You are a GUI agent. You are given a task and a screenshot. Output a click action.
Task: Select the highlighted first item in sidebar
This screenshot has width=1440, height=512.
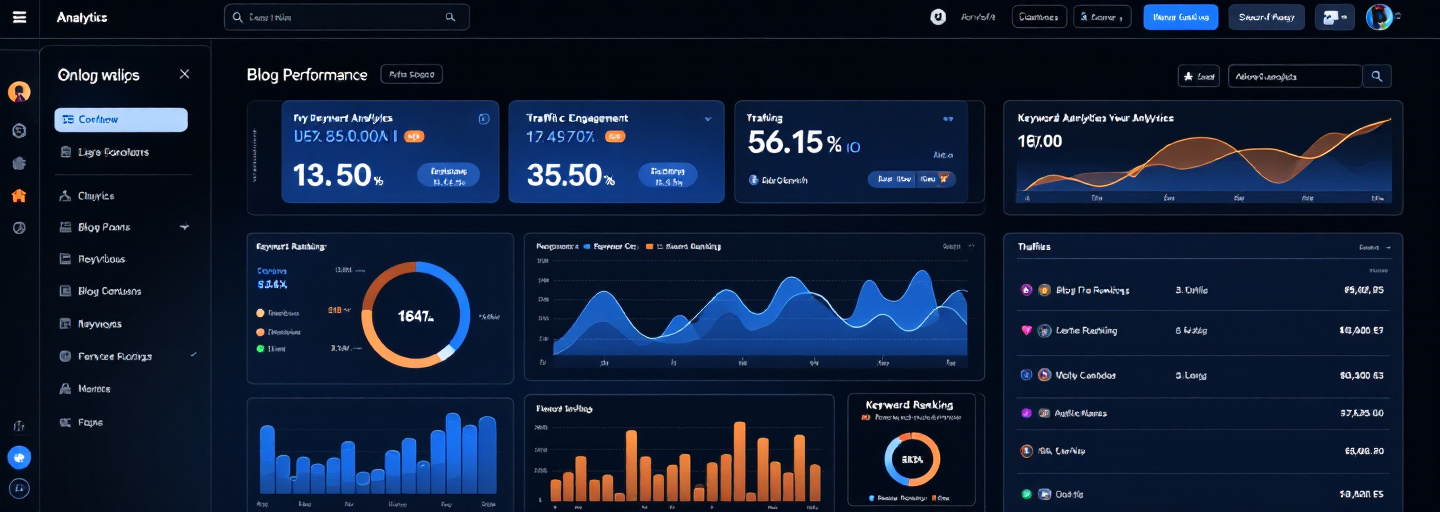coord(121,120)
